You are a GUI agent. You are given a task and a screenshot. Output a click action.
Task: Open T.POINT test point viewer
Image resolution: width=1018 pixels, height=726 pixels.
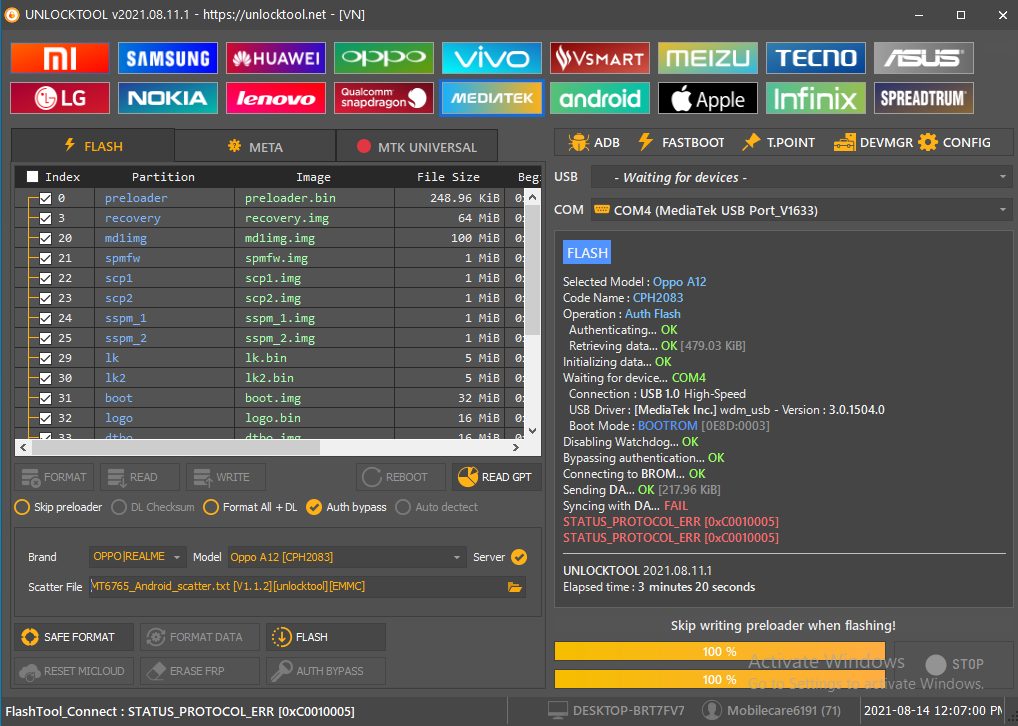778,142
